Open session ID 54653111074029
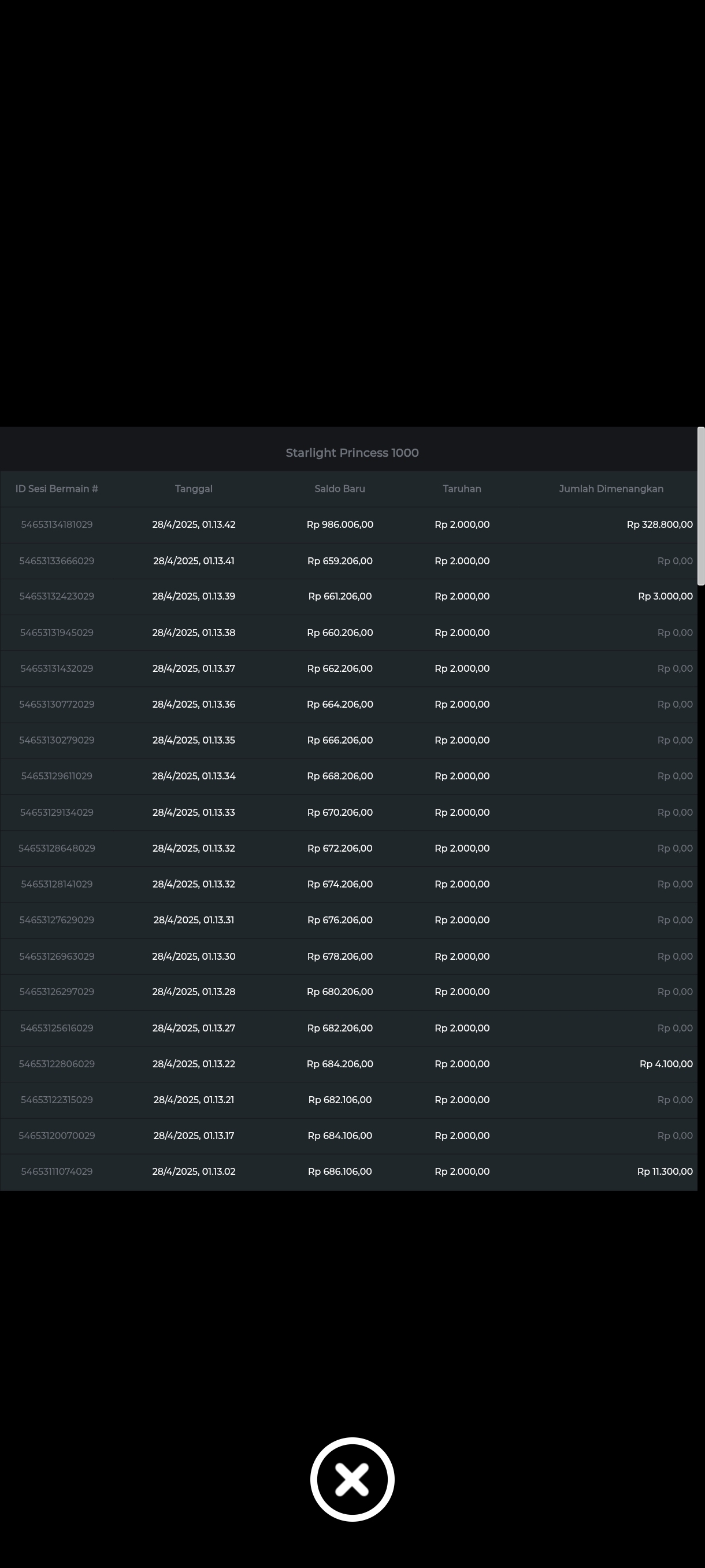The width and height of the screenshot is (705, 1568). [57, 1172]
